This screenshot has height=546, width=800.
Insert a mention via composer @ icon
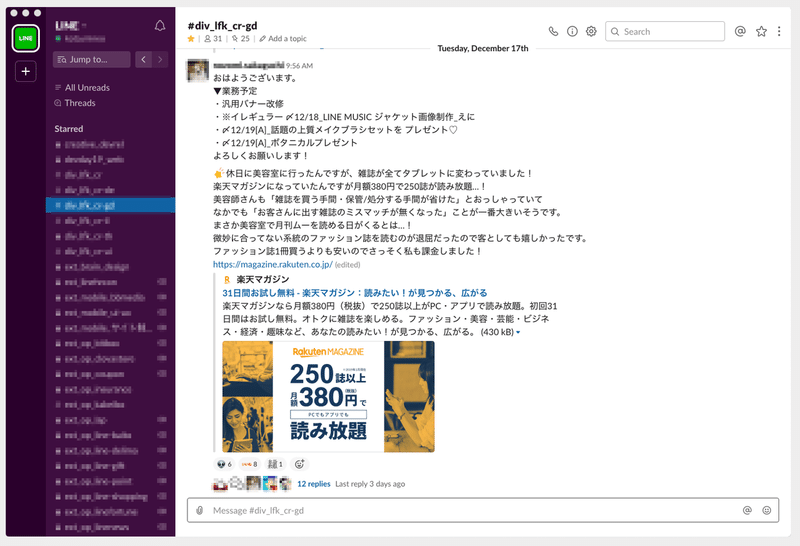(x=747, y=510)
